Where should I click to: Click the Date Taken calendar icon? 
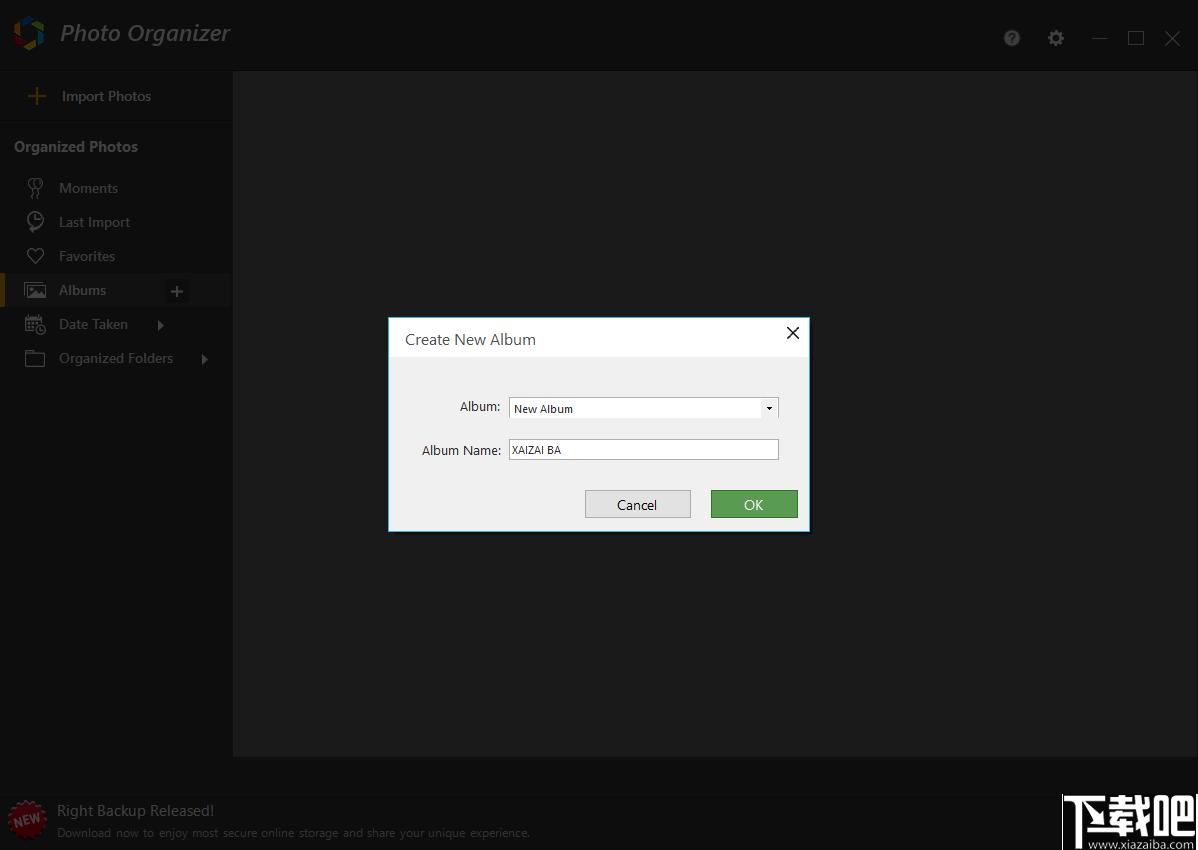click(x=35, y=325)
